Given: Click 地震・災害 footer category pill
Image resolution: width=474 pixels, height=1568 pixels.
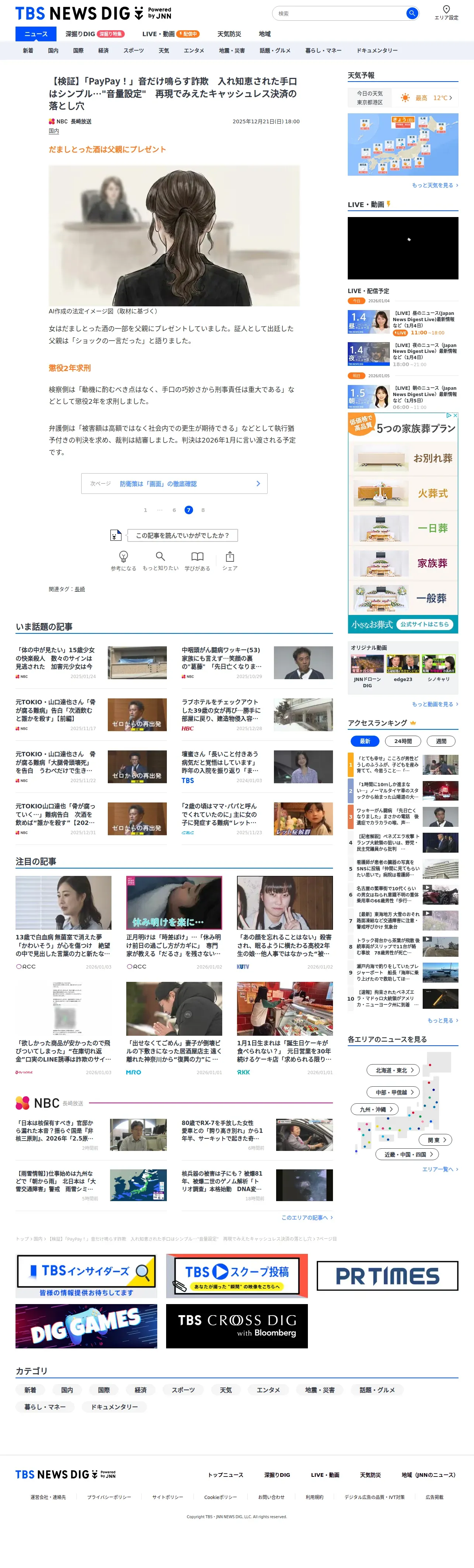Looking at the screenshot, I should click(x=319, y=1390).
